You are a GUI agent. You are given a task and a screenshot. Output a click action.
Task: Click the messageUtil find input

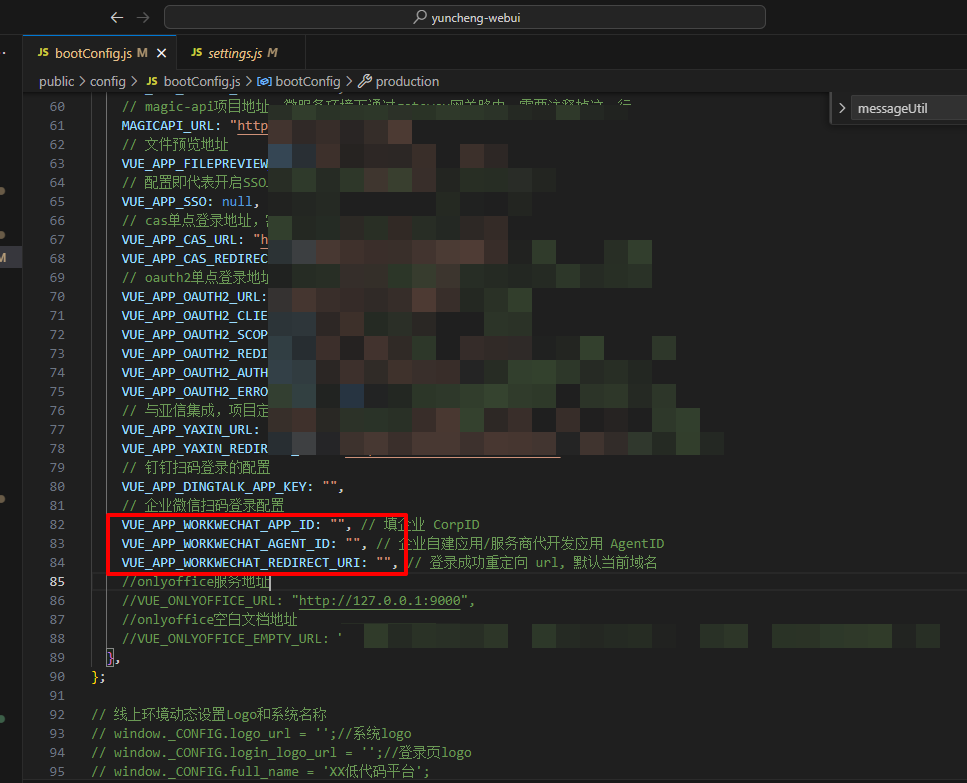(908, 109)
